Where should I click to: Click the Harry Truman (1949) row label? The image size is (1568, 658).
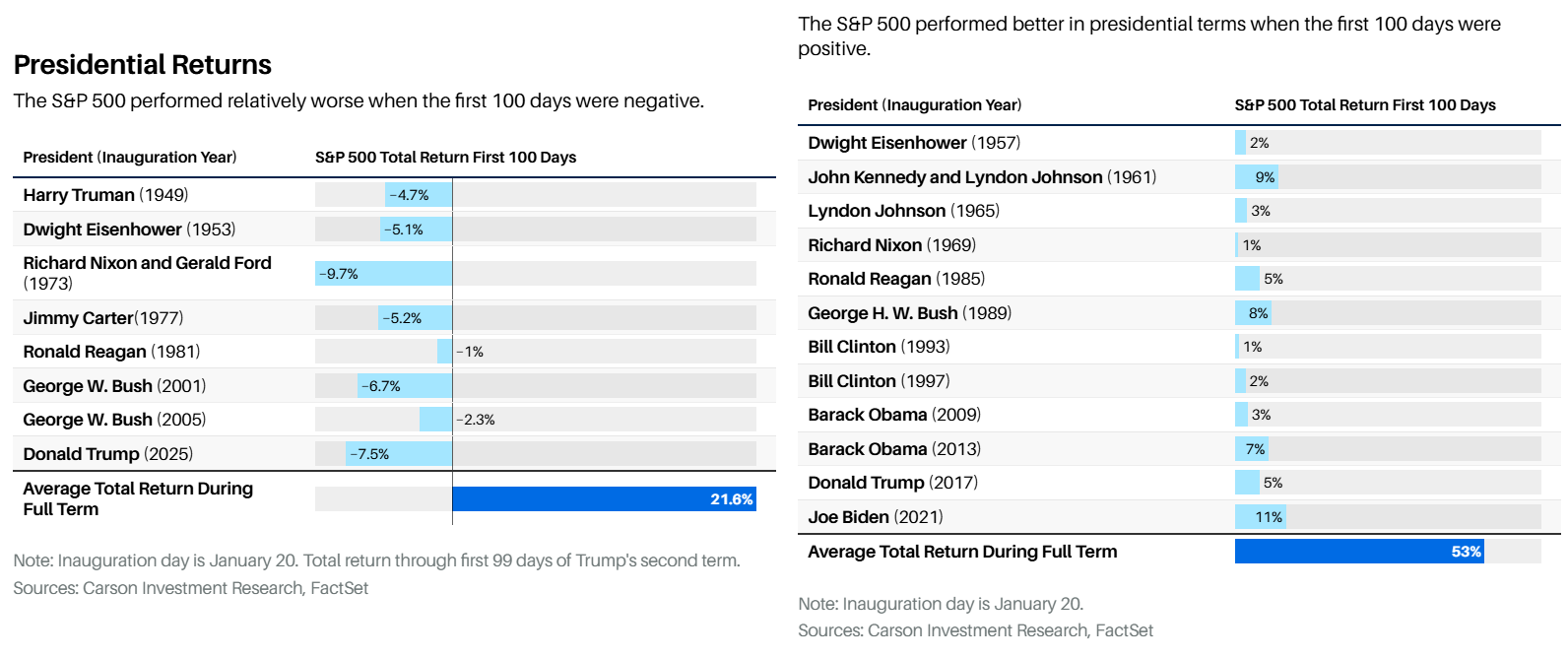coord(105,195)
